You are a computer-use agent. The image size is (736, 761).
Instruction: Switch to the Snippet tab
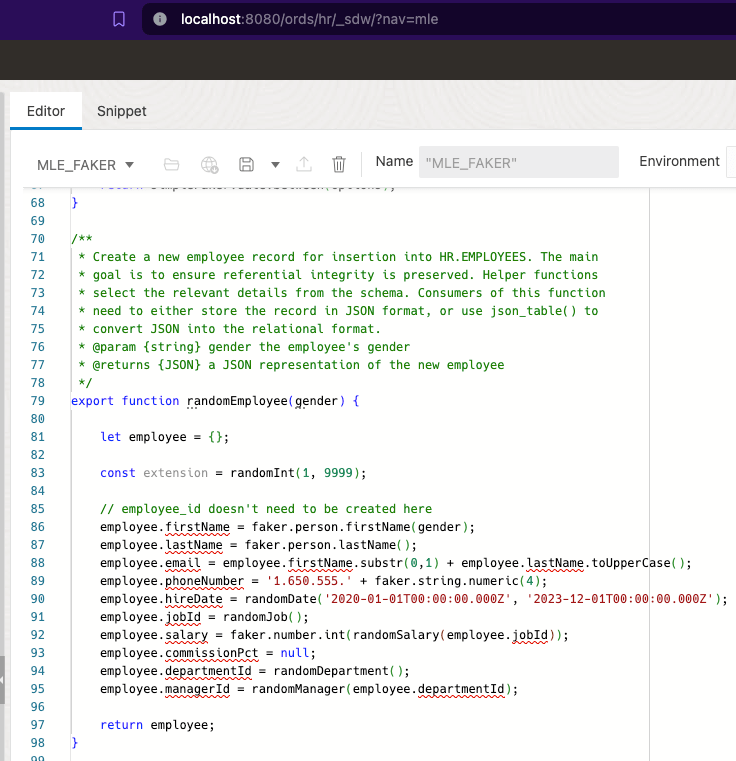(x=121, y=111)
